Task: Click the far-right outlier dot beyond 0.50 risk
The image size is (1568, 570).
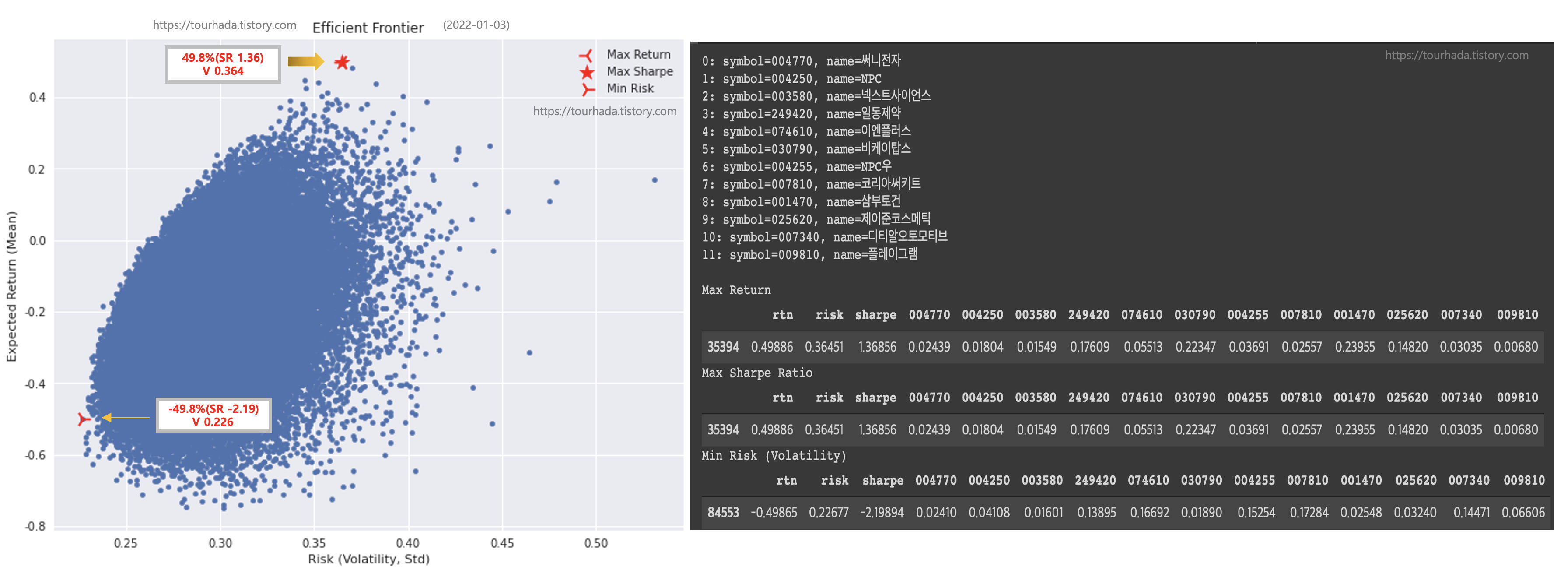Action: [654, 180]
